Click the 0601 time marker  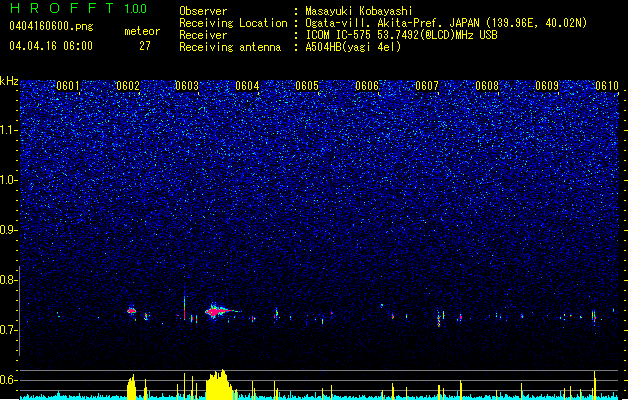(x=68, y=86)
